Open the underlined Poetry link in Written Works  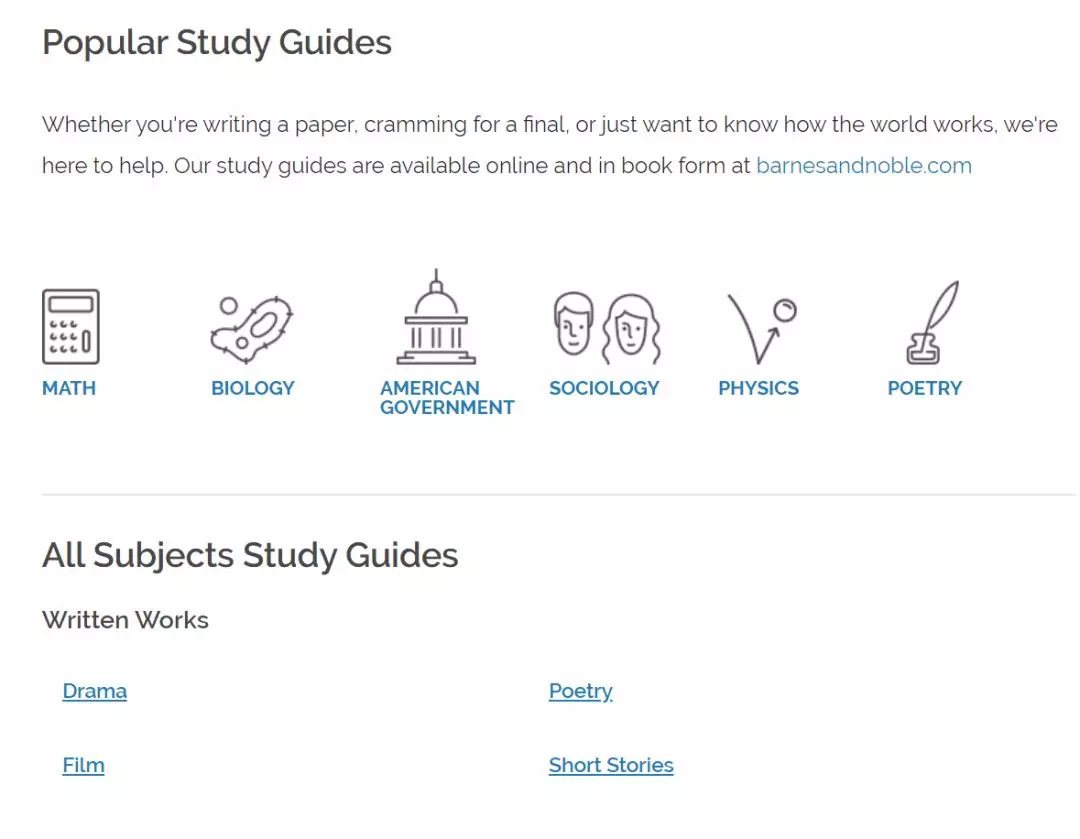[580, 691]
